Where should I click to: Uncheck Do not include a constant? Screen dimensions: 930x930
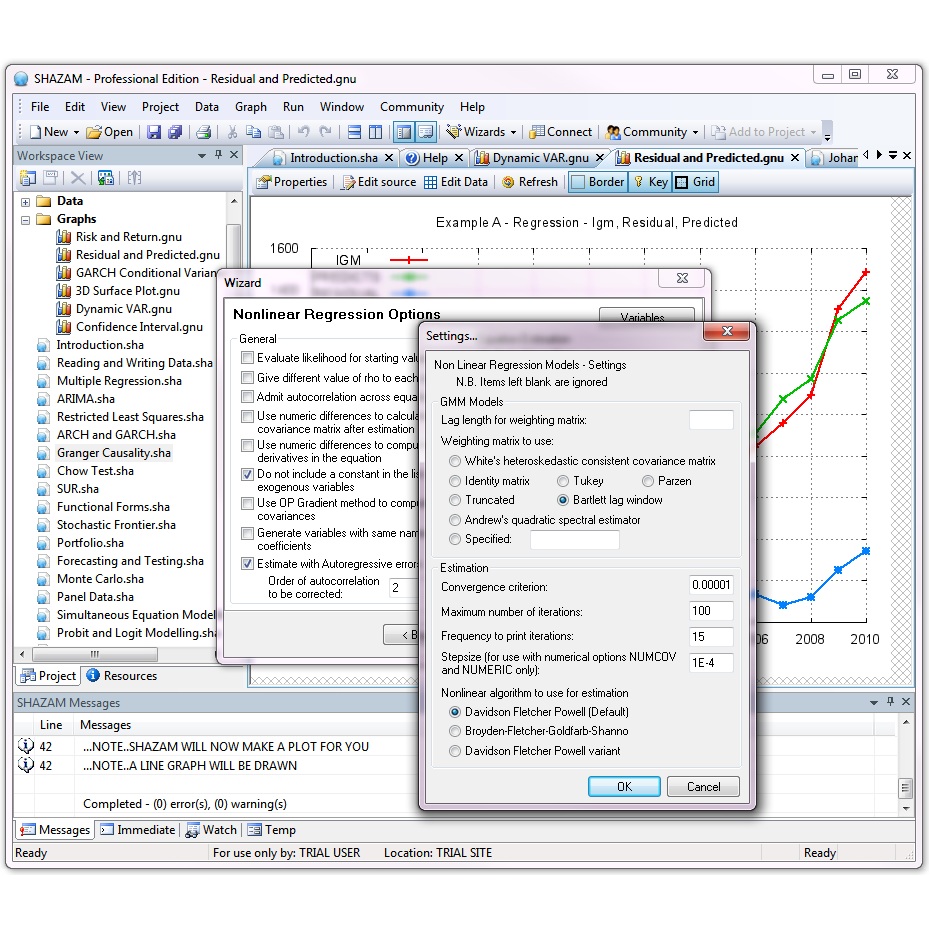click(247, 474)
